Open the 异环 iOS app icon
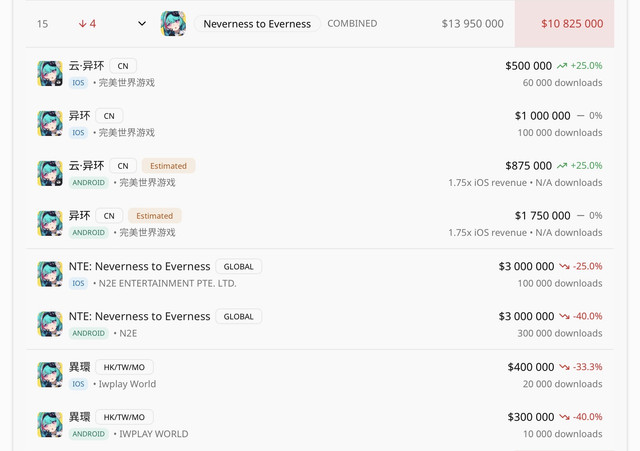 [x=50, y=123]
